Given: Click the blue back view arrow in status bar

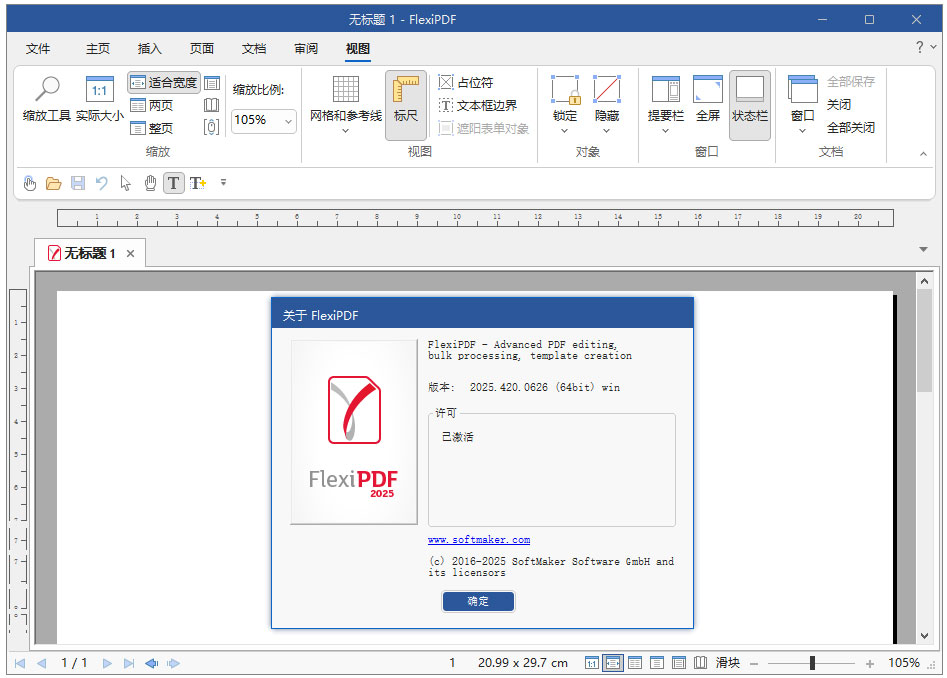Looking at the screenshot, I should click(152, 664).
